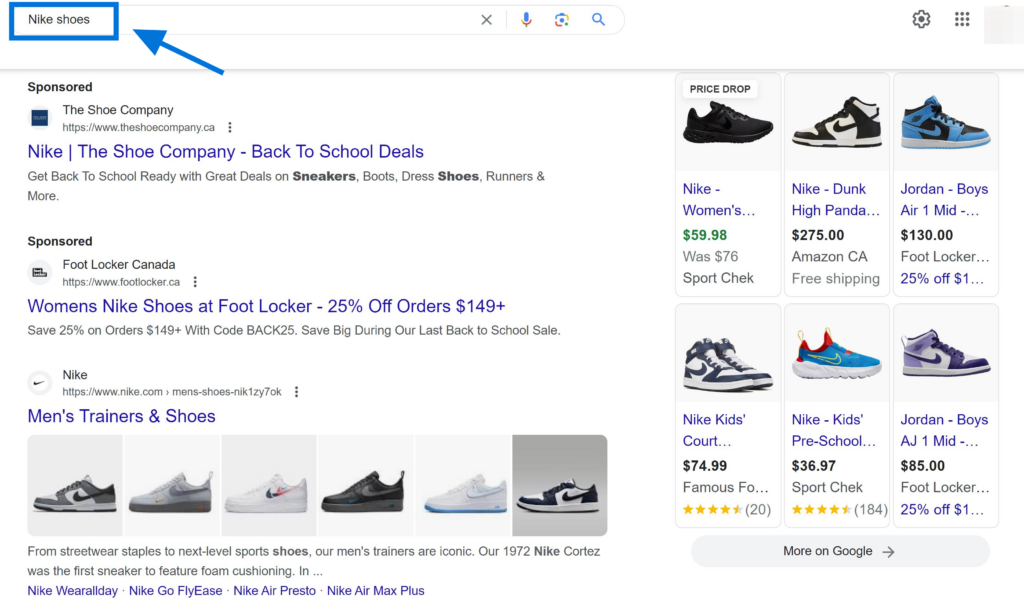Open the Nike Air Max Plus link
The width and height of the screenshot is (1024, 606).
[375, 590]
